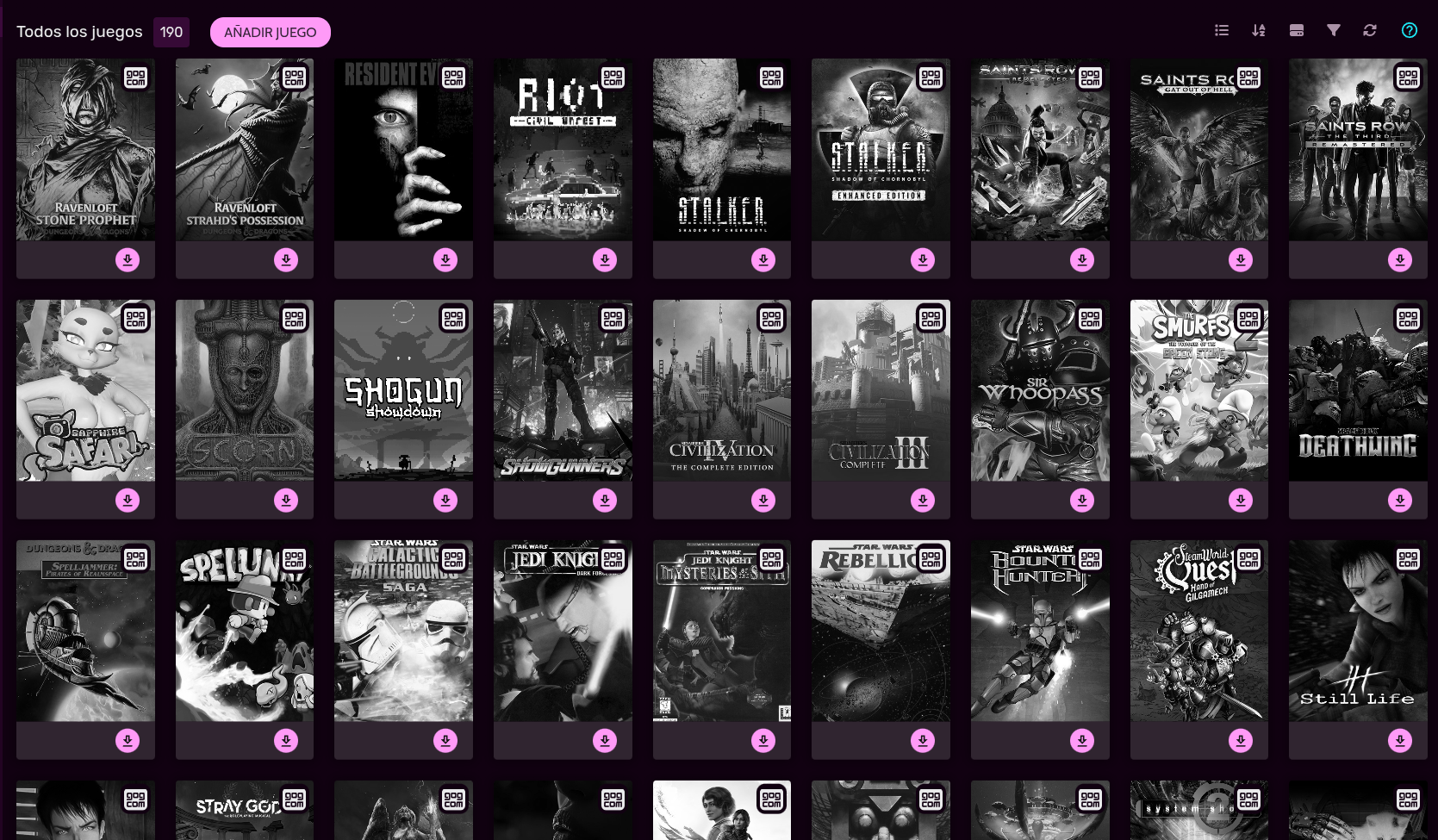This screenshot has height=840, width=1438.
Task: Open Sir Whoopass game cover
Action: pos(1040,390)
